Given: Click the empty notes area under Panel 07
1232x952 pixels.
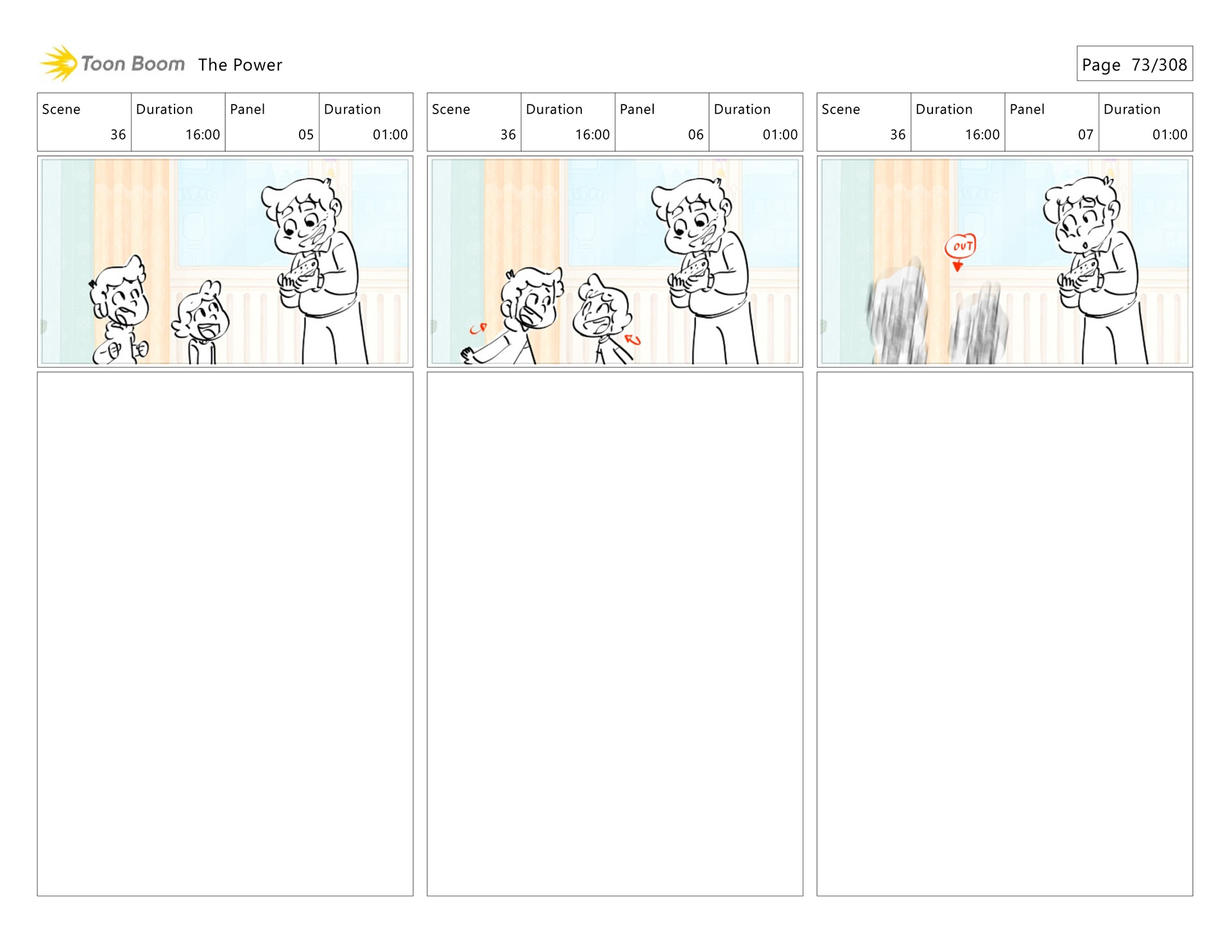Looking at the screenshot, I should coord(1005,634).
